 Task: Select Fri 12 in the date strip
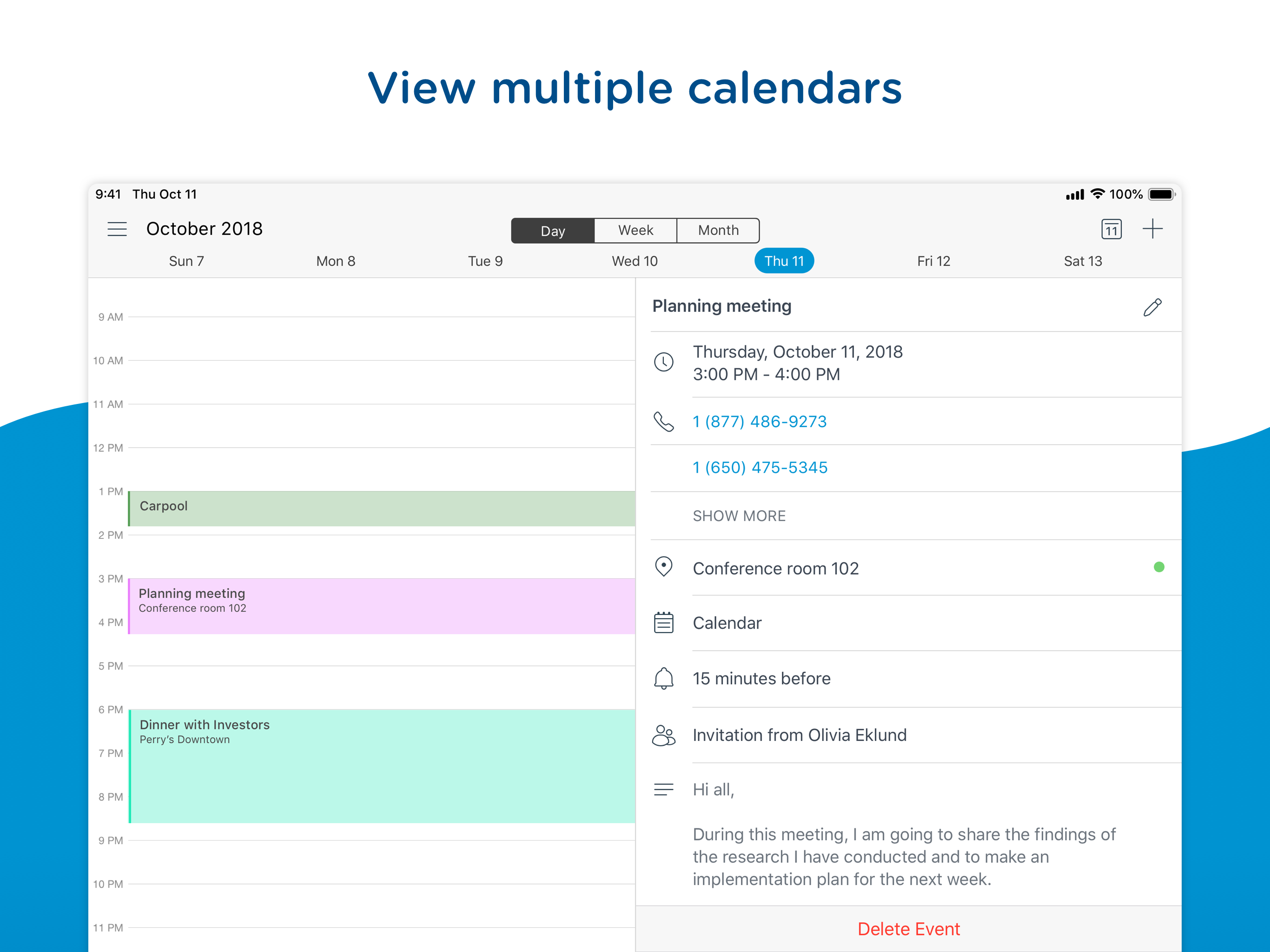coord(933,261)
